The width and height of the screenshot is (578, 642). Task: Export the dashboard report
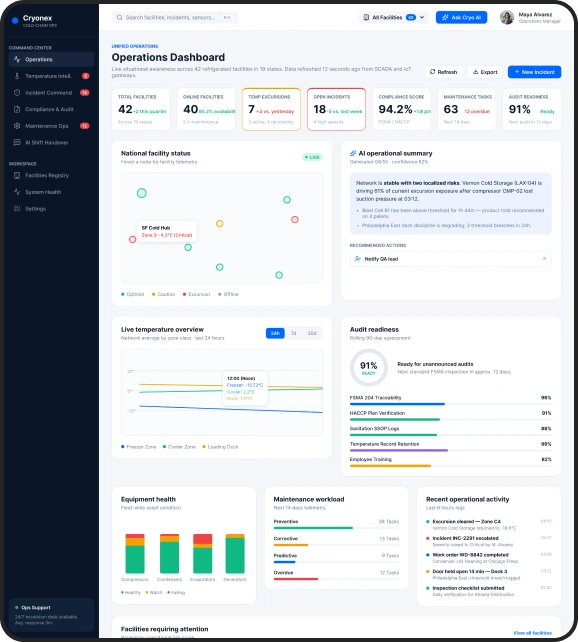[x=485, y=72]
